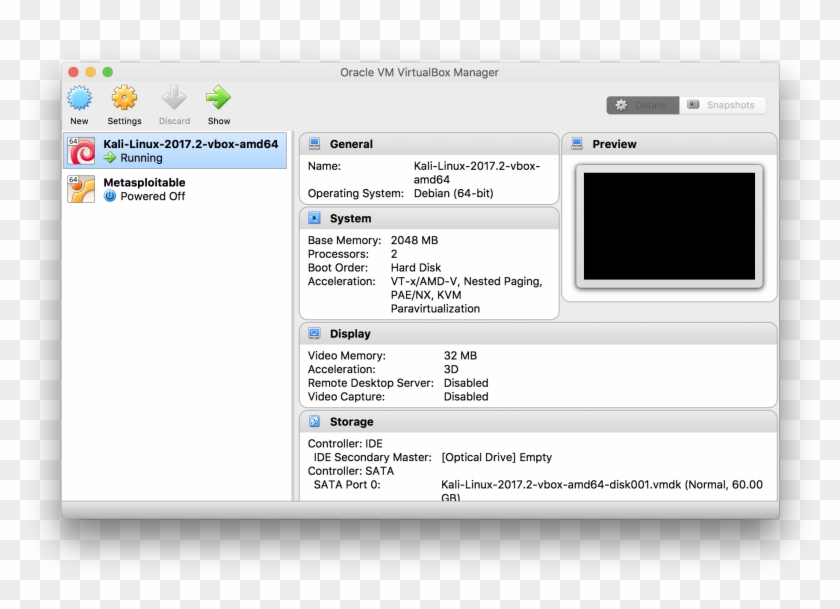The height and width of the screenshot is (609, 840).
Task: Click the Preview section header
Action: coord(670,144)
